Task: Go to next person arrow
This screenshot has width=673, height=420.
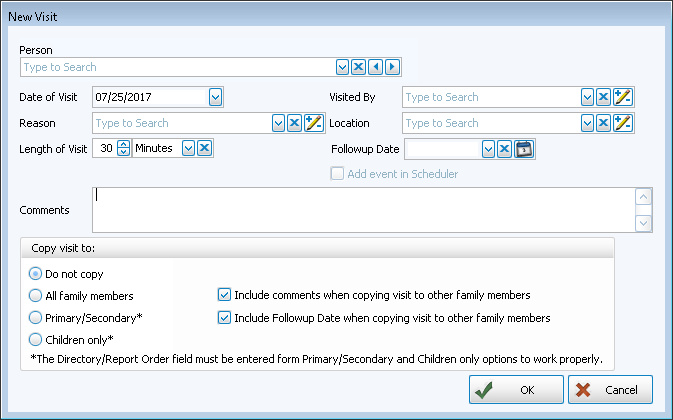Action: (392, 67)
